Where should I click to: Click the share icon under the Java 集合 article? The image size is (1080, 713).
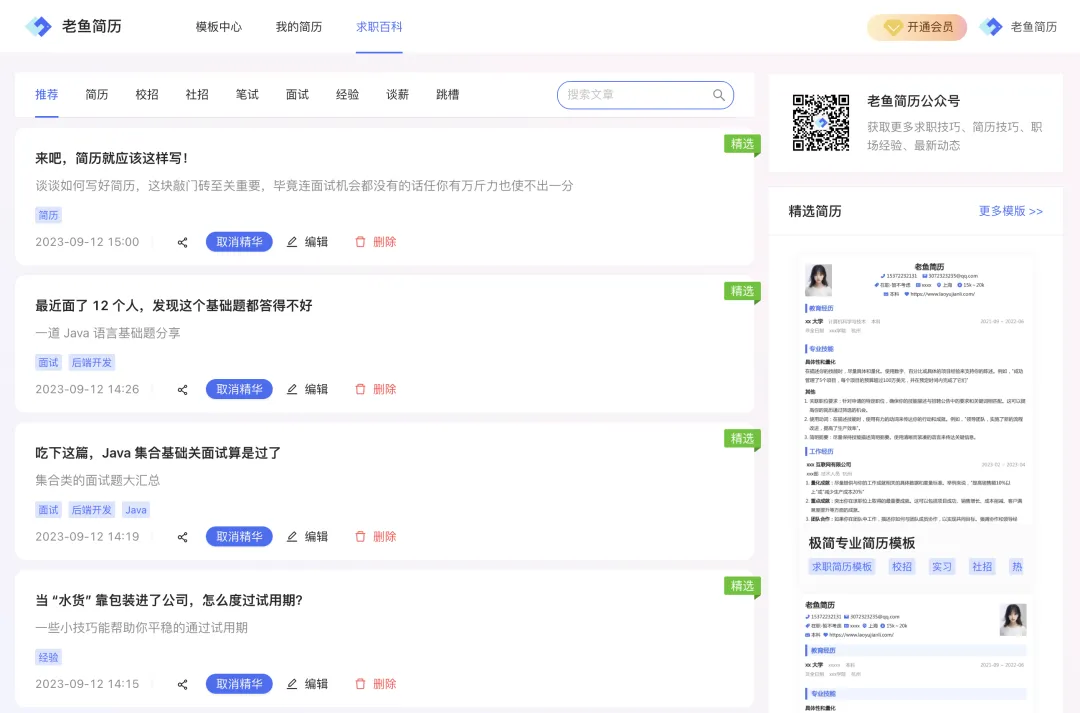[182, 536]
